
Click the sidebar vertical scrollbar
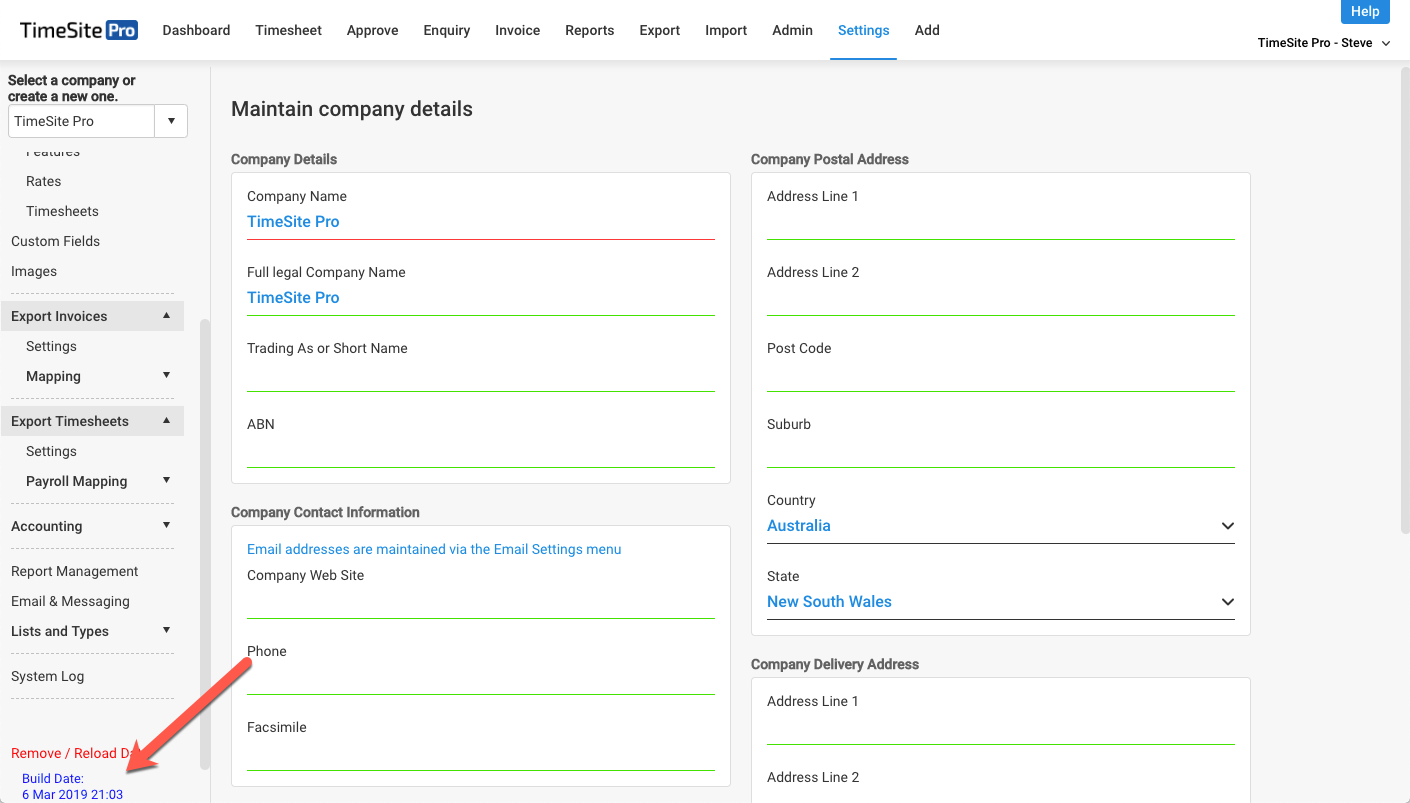tap(205, 543)
